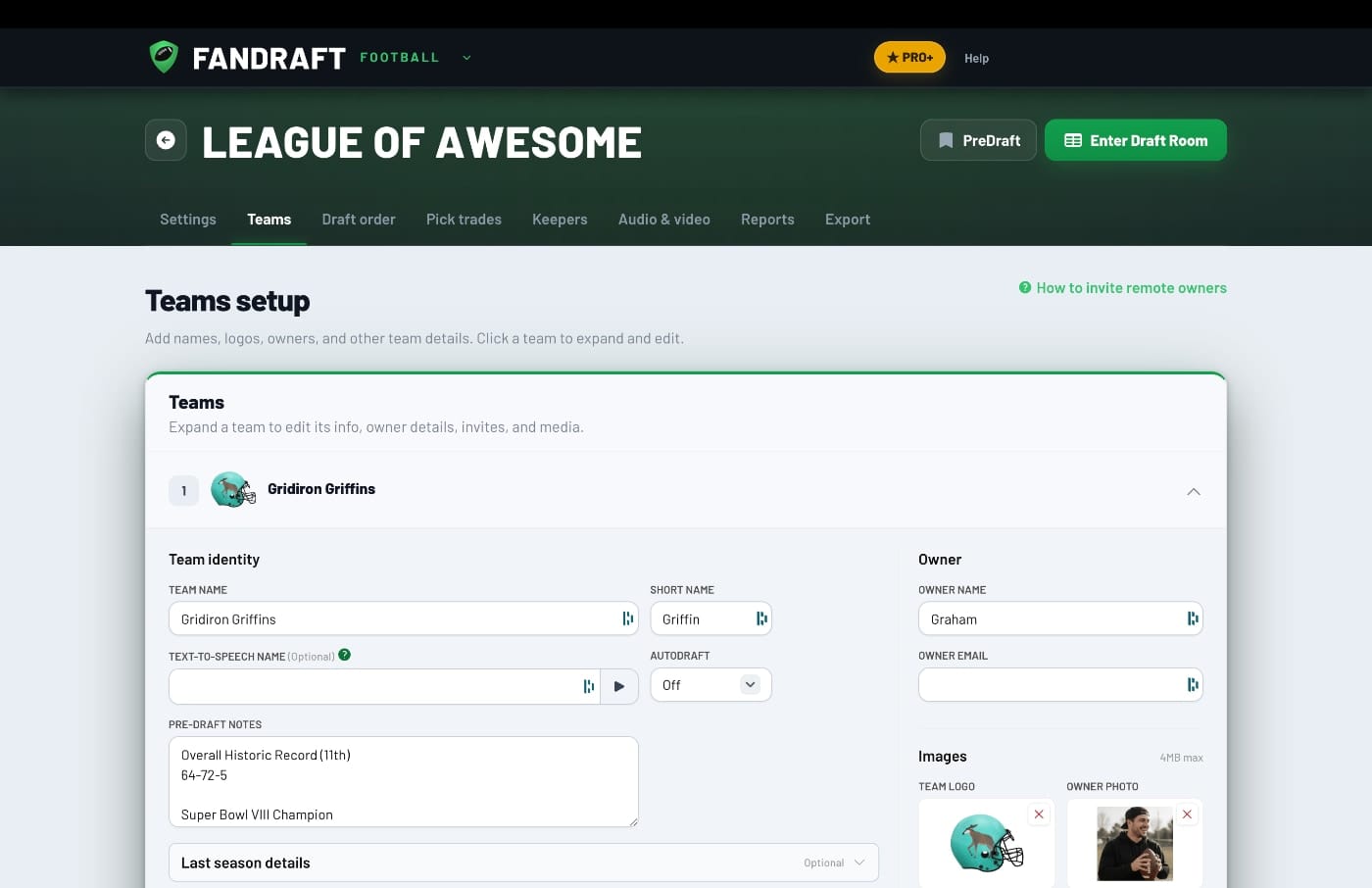This screenshot has width=1372, height=888.
Task: Click the icon inside Team Name field
Action: click(628, 618)
